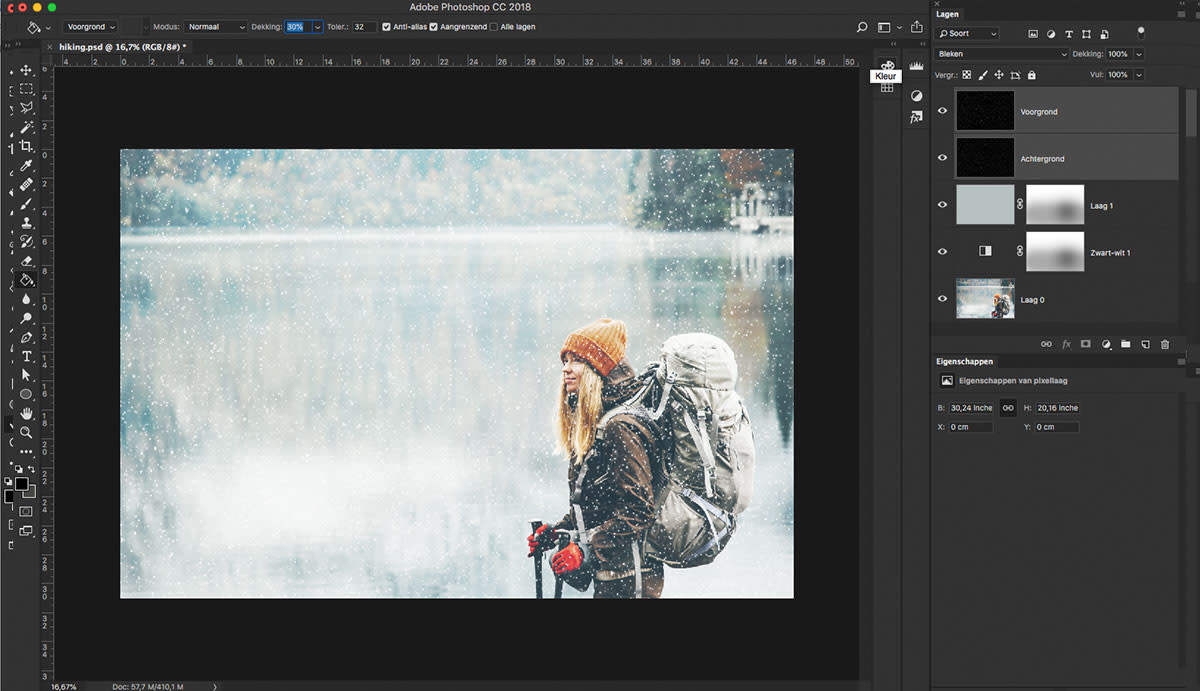Screen dimensions: 1200x691
Task: Disable the Anti-alias checkbox
Action: [387, 27]
